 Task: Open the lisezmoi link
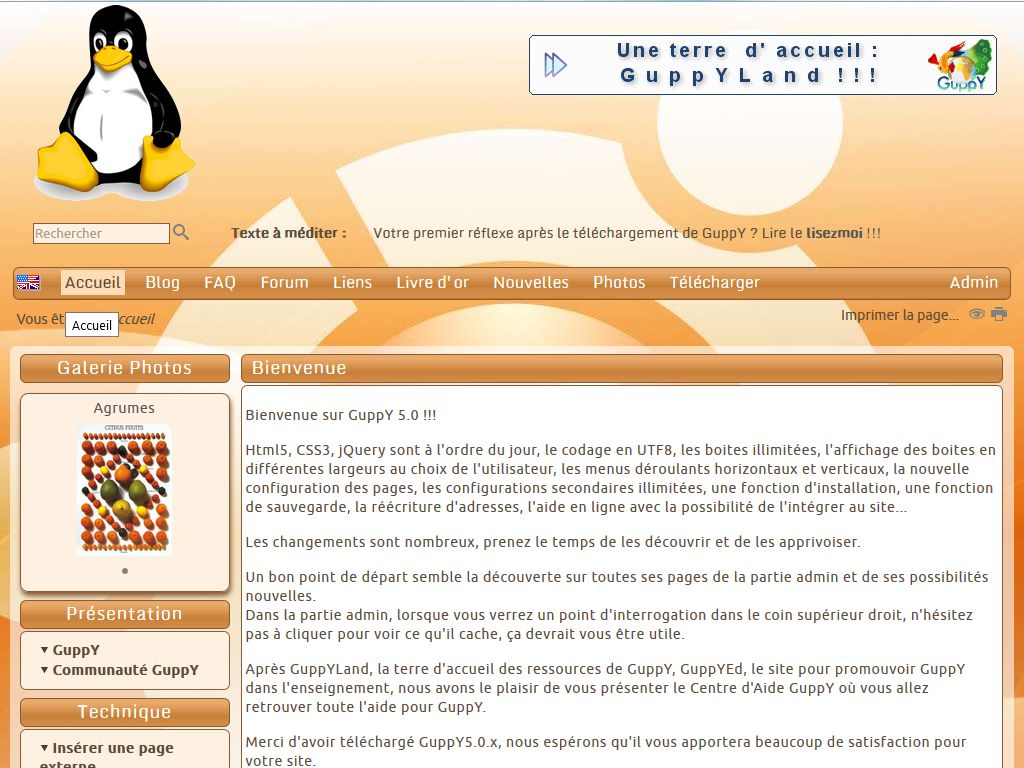click(834, 233)
